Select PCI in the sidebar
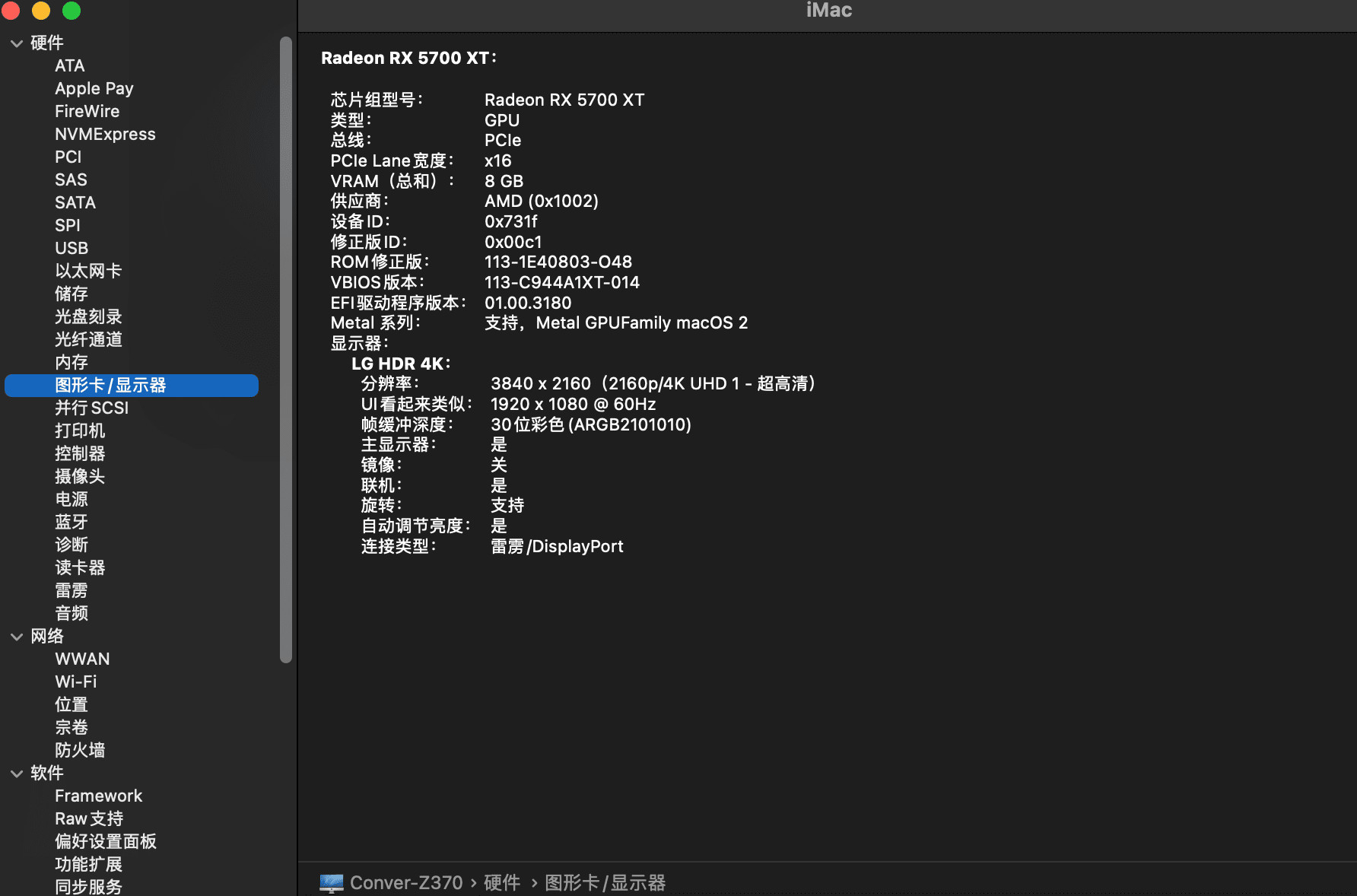Screen dimensions: 1357x896 pyautogui.click(x=68, y=157)
